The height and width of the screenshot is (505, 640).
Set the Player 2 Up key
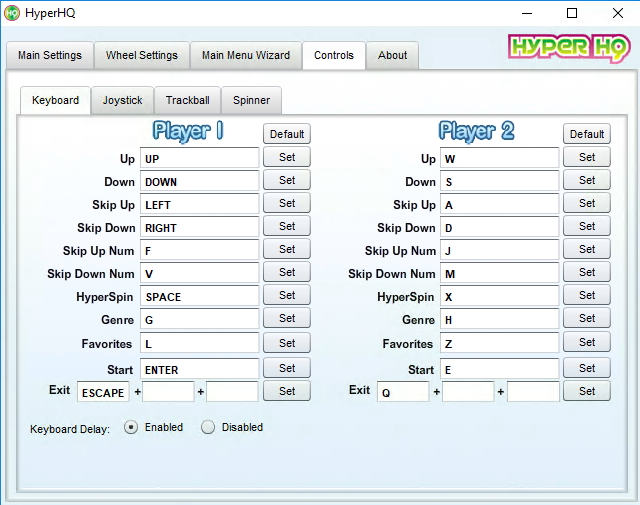click(x=587, y=157)
